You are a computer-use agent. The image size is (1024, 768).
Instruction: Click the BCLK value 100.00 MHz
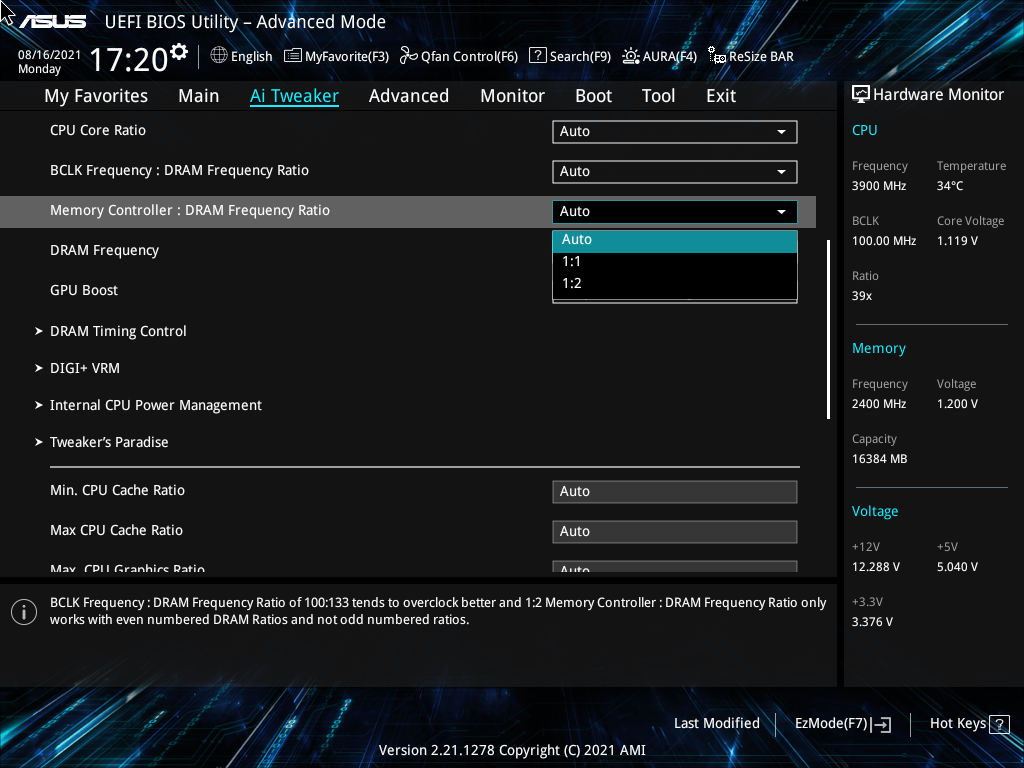[x=884, y=241]
